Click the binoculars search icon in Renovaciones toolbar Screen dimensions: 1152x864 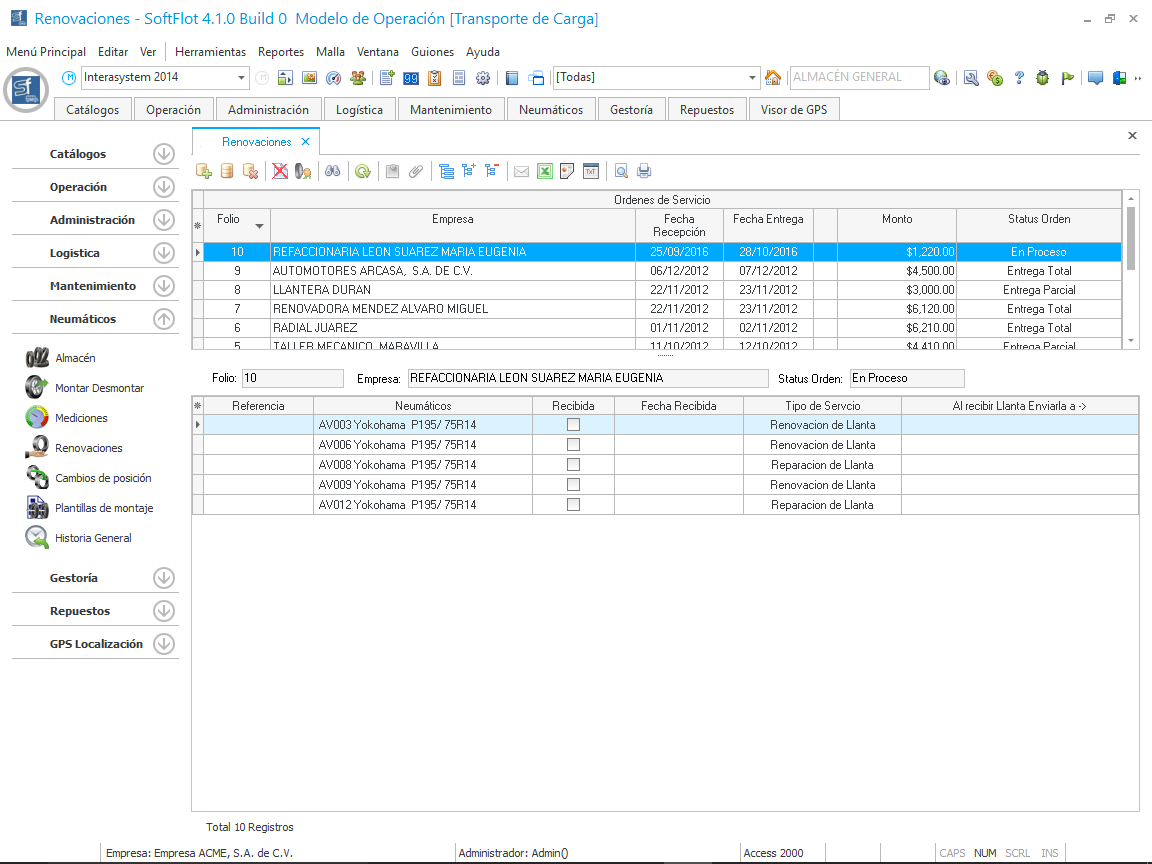(x=332, y=171)
